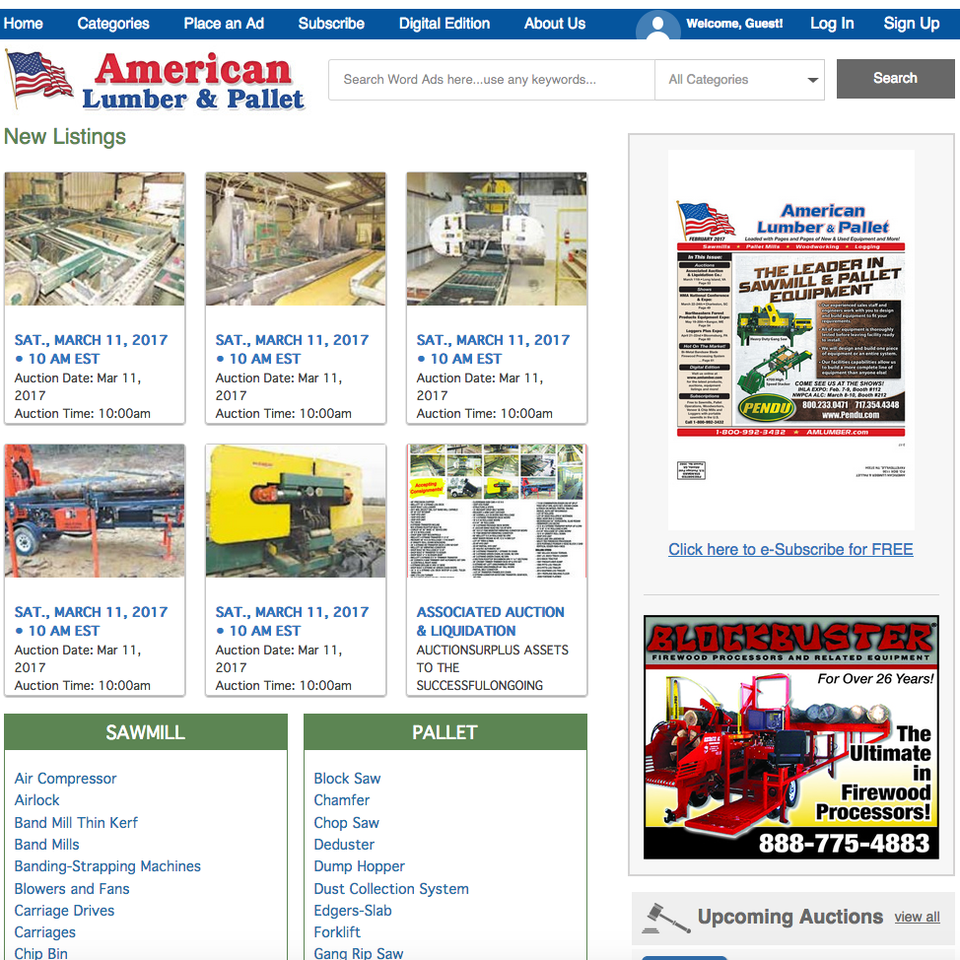
Task: Open the Chop Saw pallet category
Action: point(347,822)
